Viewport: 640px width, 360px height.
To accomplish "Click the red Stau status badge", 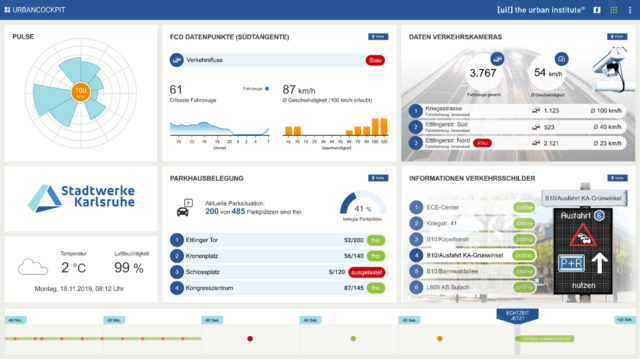I will pos(375,60).
